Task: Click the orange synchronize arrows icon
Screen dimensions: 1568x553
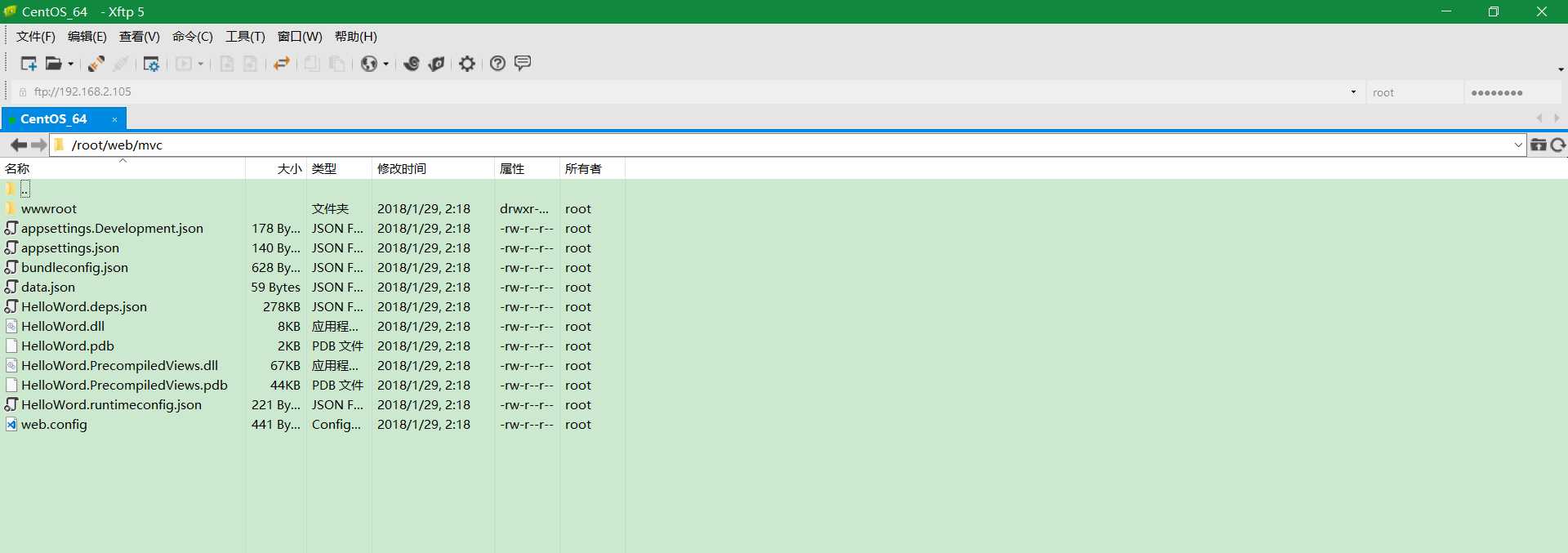Action: (282, 64)
